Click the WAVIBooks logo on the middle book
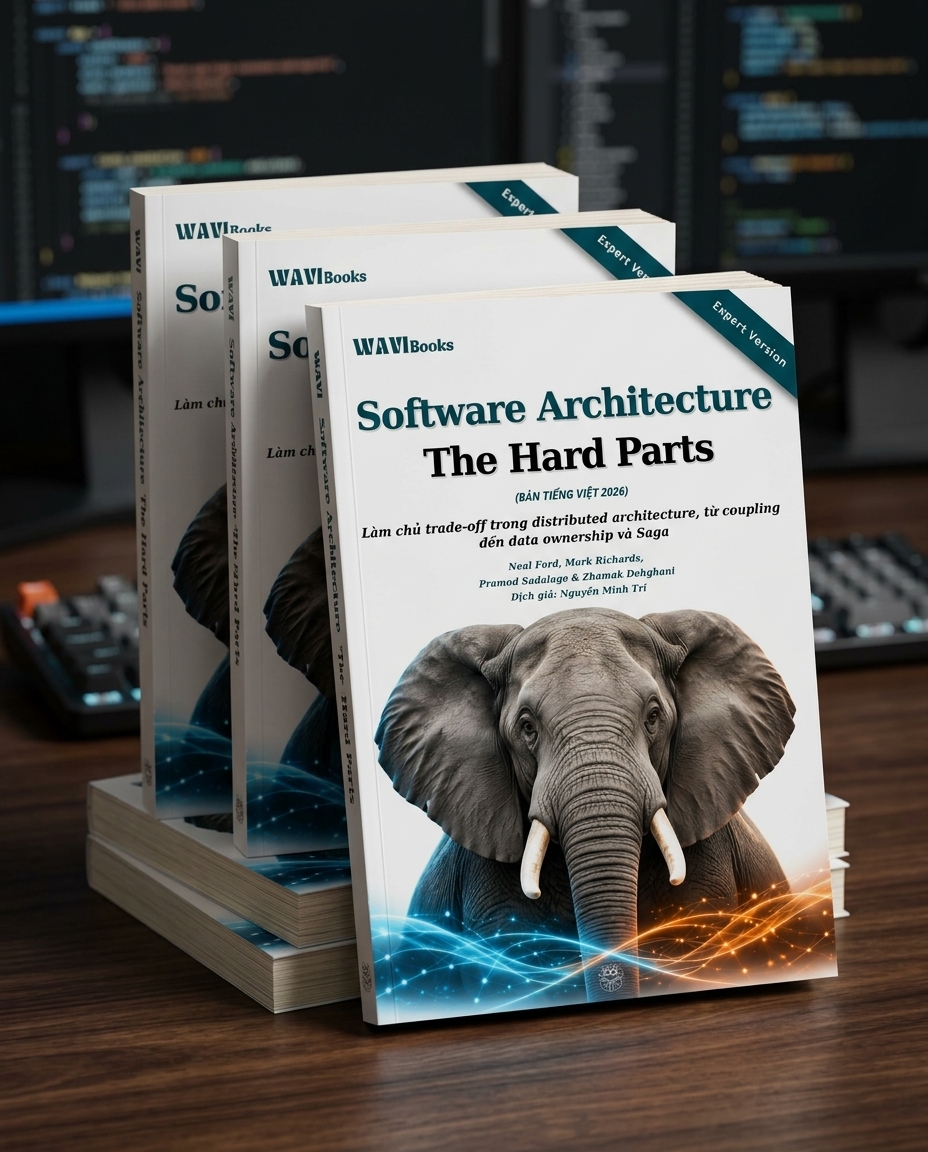The height and width of the screenshot is (1152, 928). (317, 277)
